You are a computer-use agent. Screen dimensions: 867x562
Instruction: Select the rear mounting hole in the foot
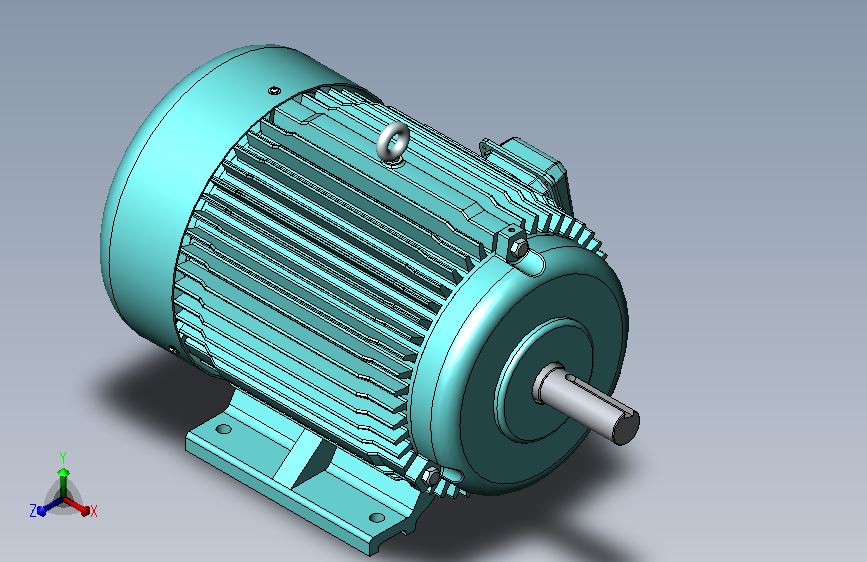[x=223, y=429]
